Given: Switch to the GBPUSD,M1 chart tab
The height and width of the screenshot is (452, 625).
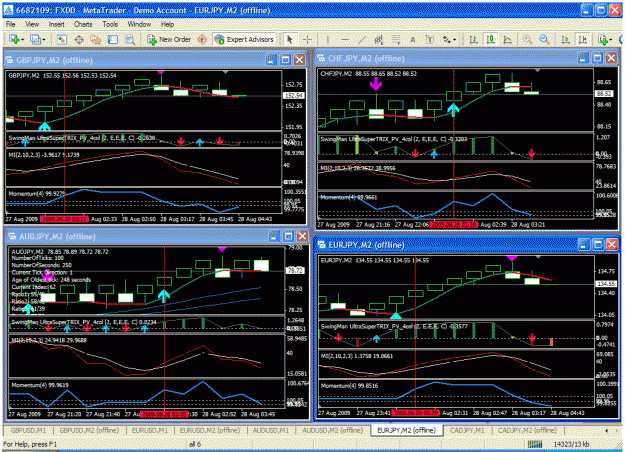Looking at the screenshot, I should (x=29, y=430).
